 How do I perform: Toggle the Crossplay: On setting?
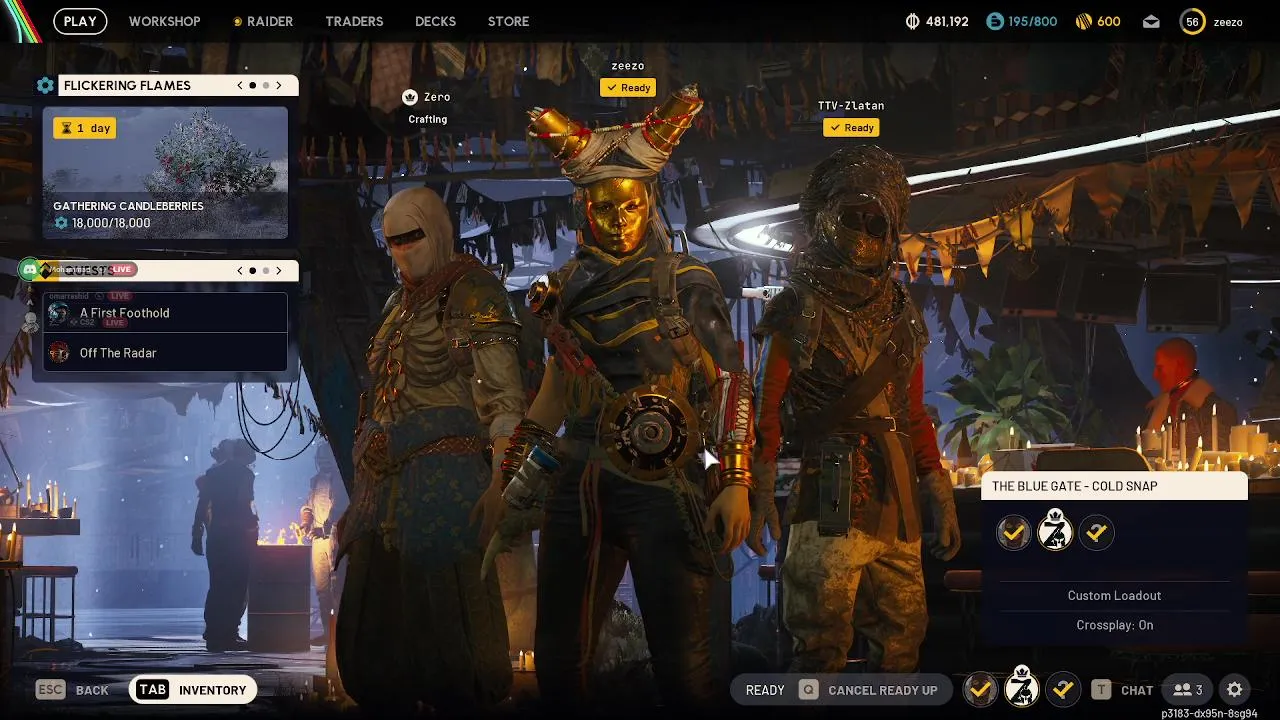[x=1114, y=625]
